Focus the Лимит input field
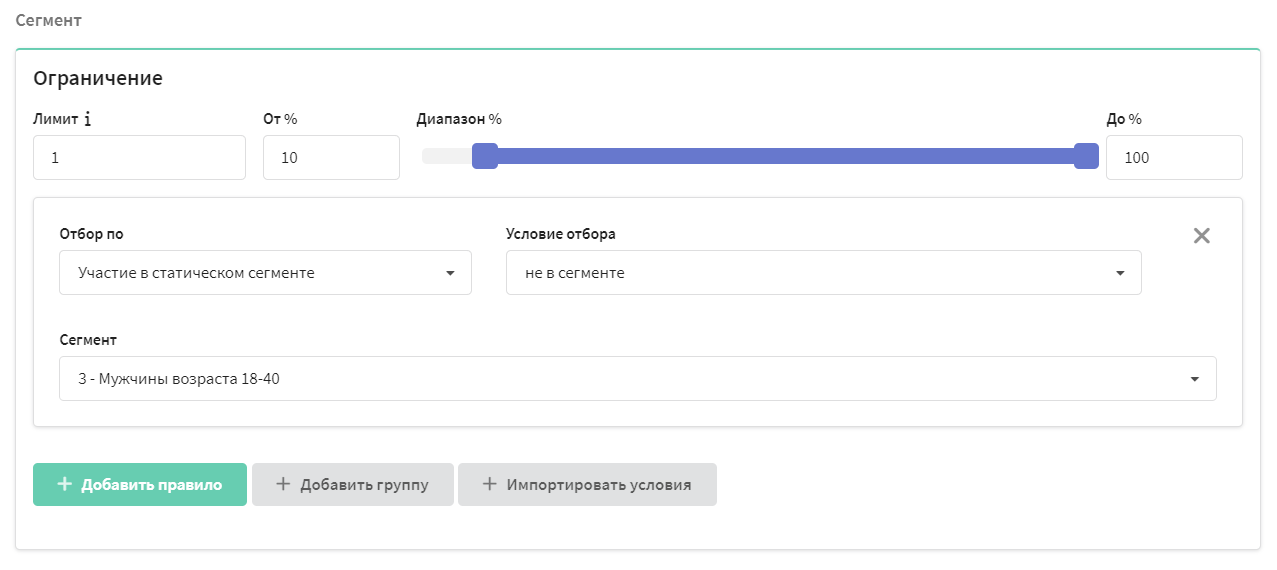This screenshot has width=1277, height=570. coord(139,158)
